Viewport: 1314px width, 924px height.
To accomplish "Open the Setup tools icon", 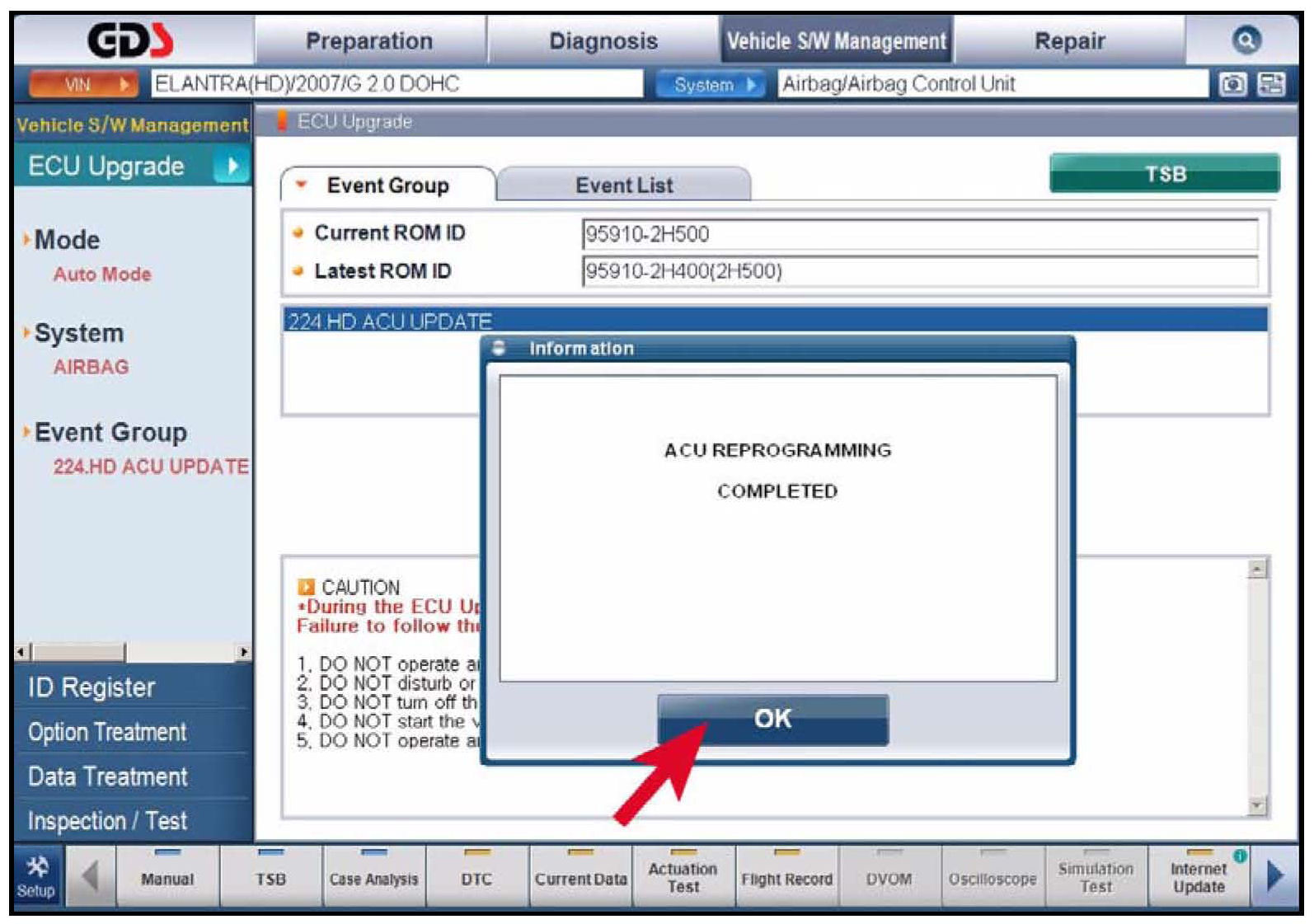I will [35, 877].
